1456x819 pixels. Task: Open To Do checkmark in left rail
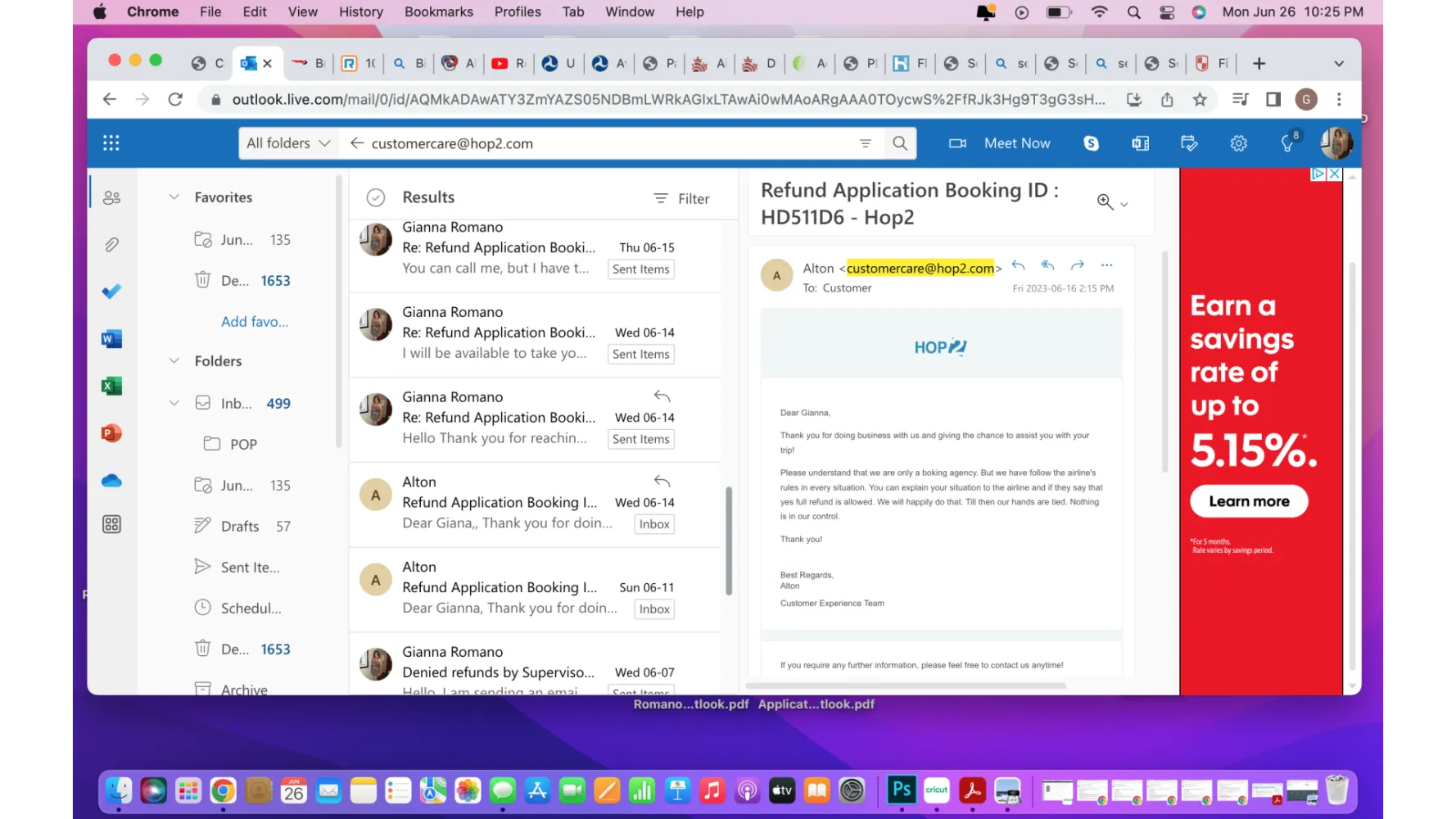pyautogui.click(x=112, y=292)
